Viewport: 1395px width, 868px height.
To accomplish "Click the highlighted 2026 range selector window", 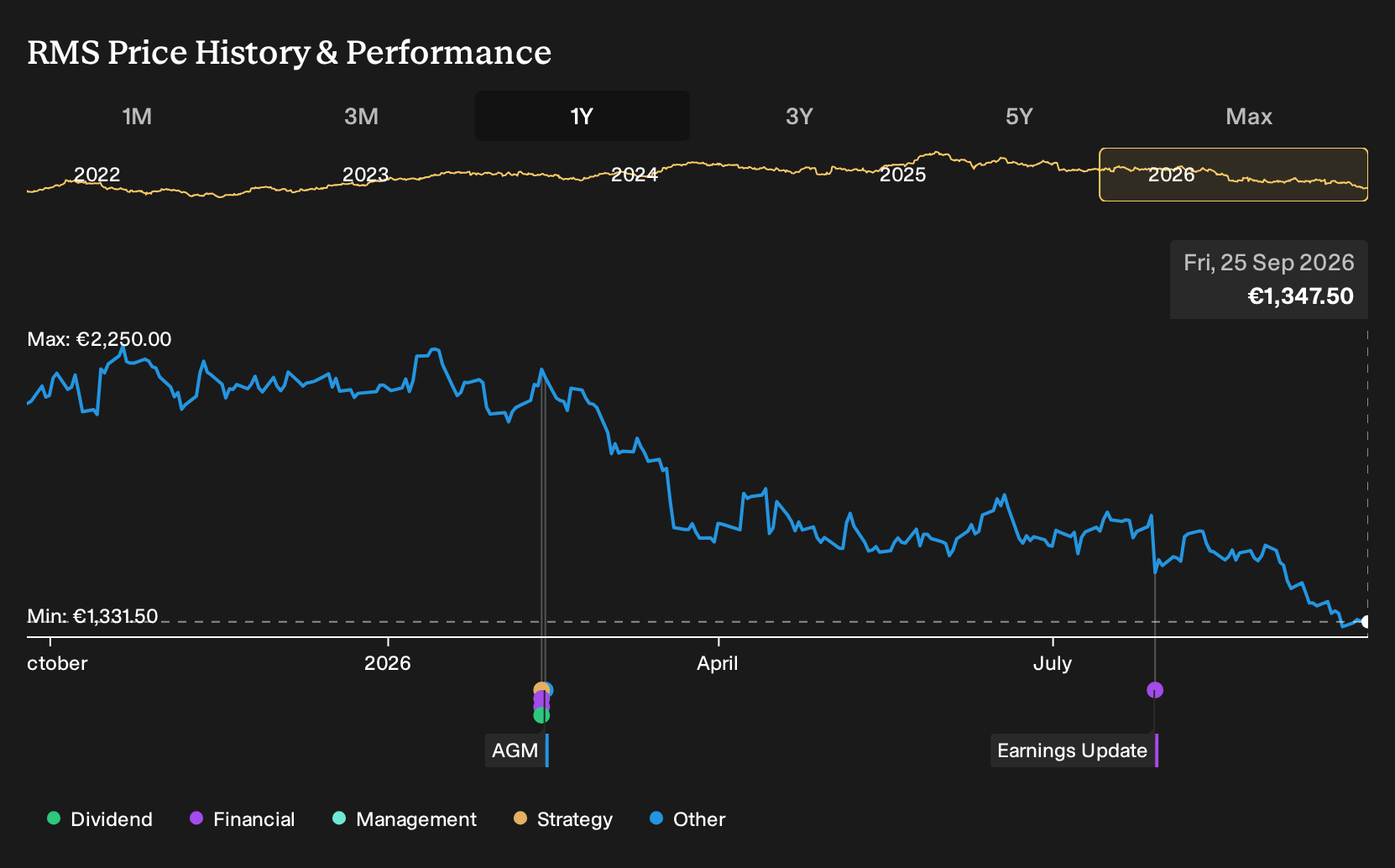I will click(1234, 175).
